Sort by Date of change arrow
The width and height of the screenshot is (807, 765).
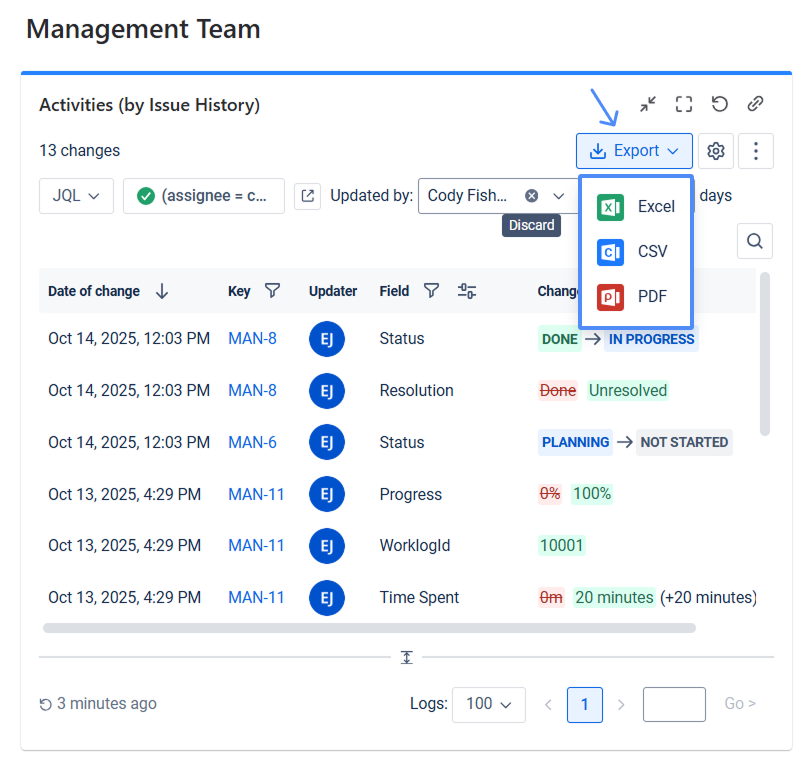click(162, 291)
